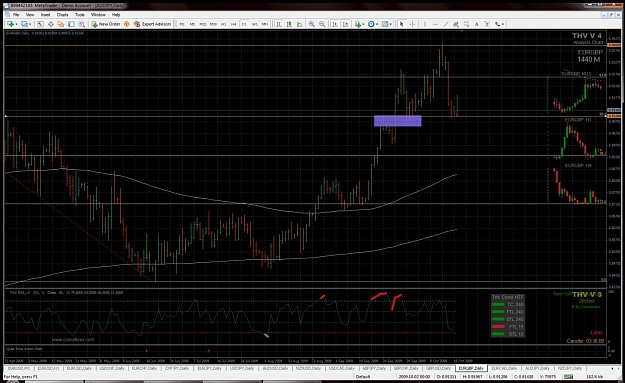The height and width of the screenshot is (383, 625).
Task: Switch chart to M30 timeframe
Action: click(213, 24)
